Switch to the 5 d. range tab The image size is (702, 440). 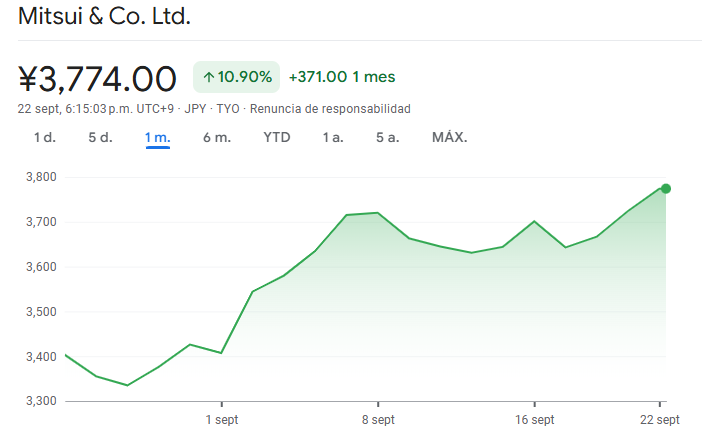[x=100, y=137]
